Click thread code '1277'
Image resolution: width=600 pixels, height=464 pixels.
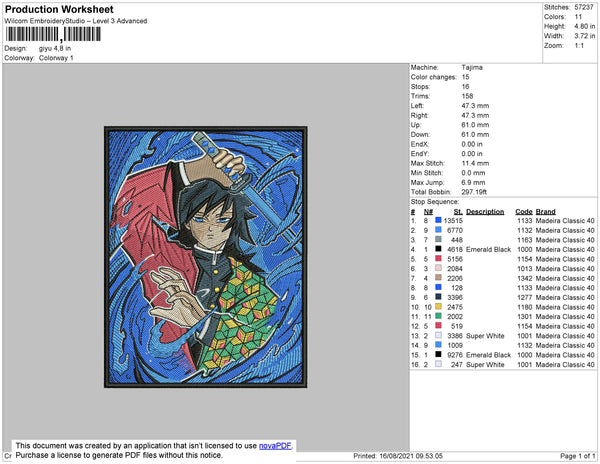[x=525, y=297]
